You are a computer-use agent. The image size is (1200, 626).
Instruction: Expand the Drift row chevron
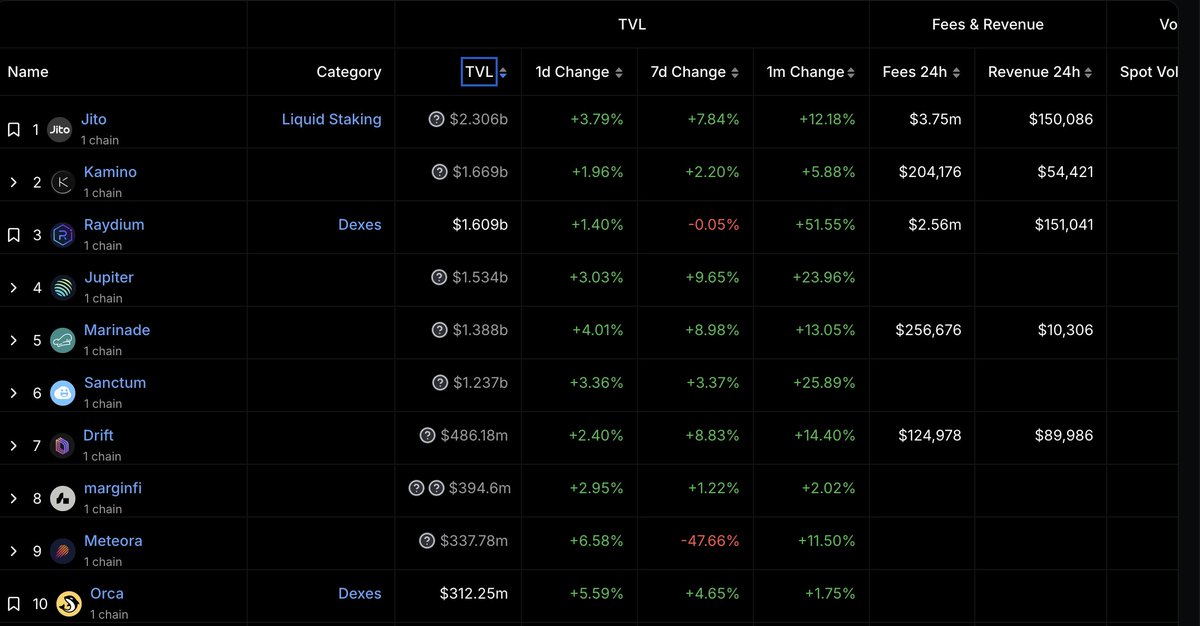click(x=14, y=446)
